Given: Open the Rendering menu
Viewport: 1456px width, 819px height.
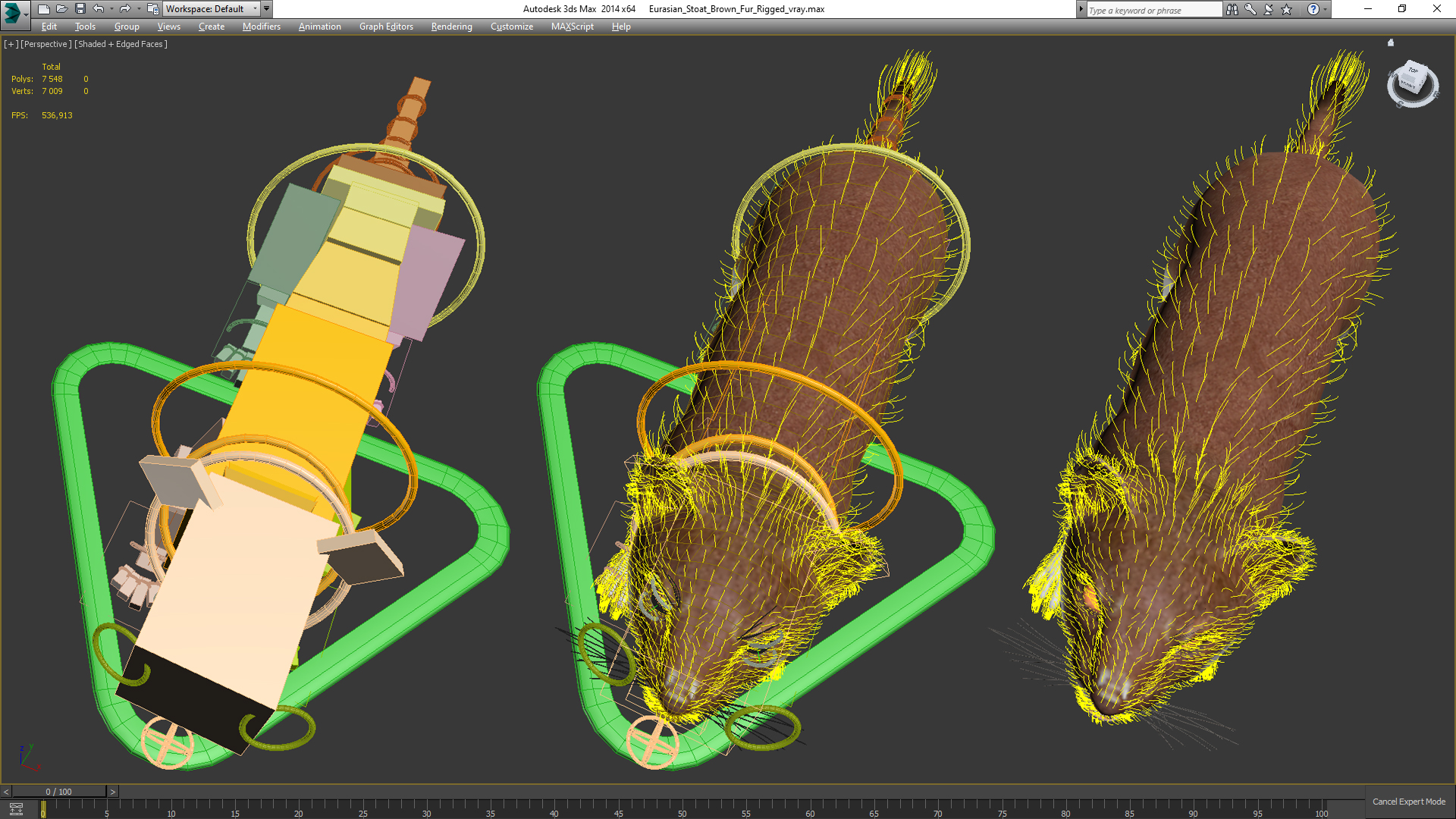Looking at the screenshot, I should 451,27.
